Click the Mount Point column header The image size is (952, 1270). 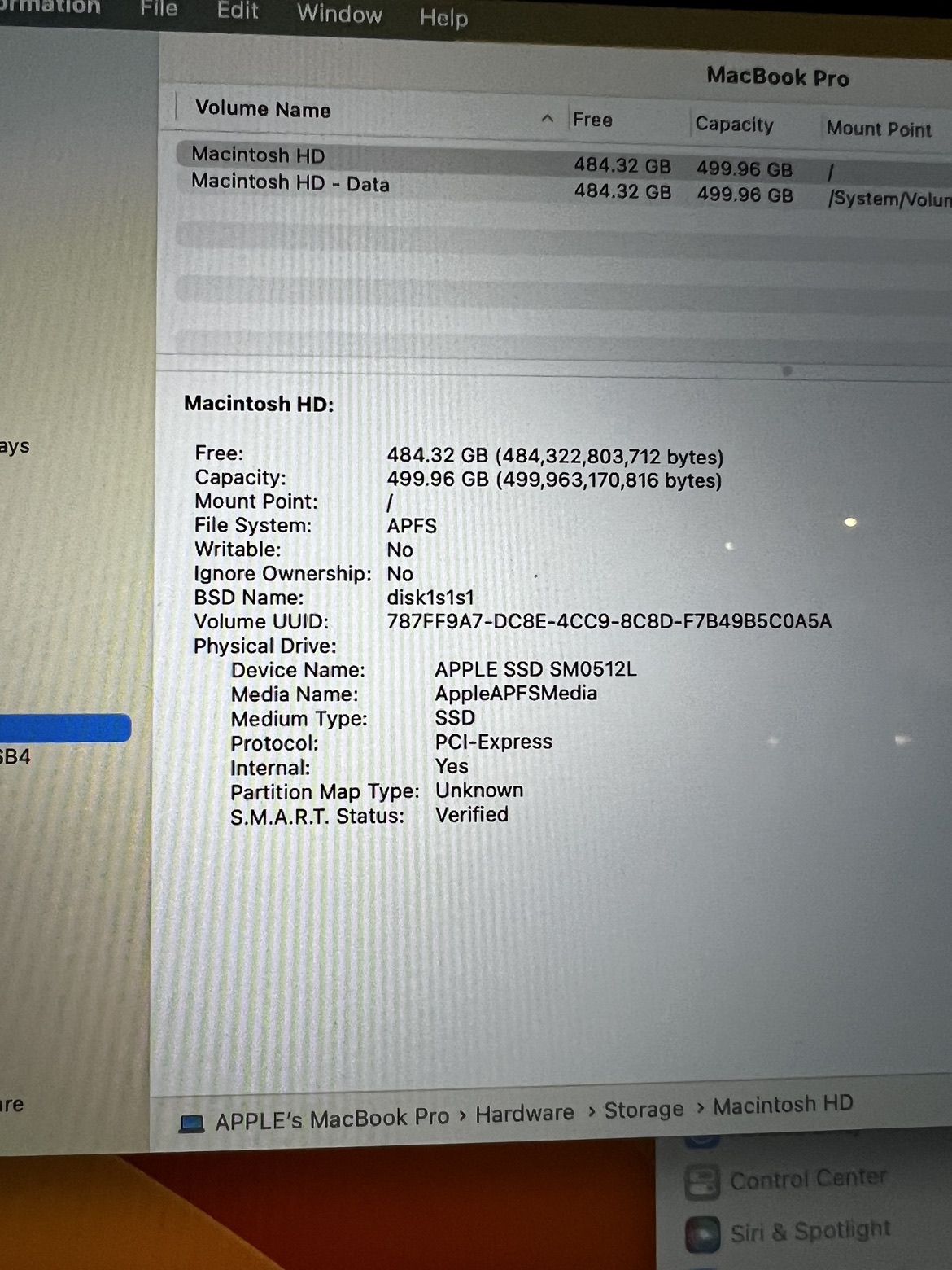point(878,129)
